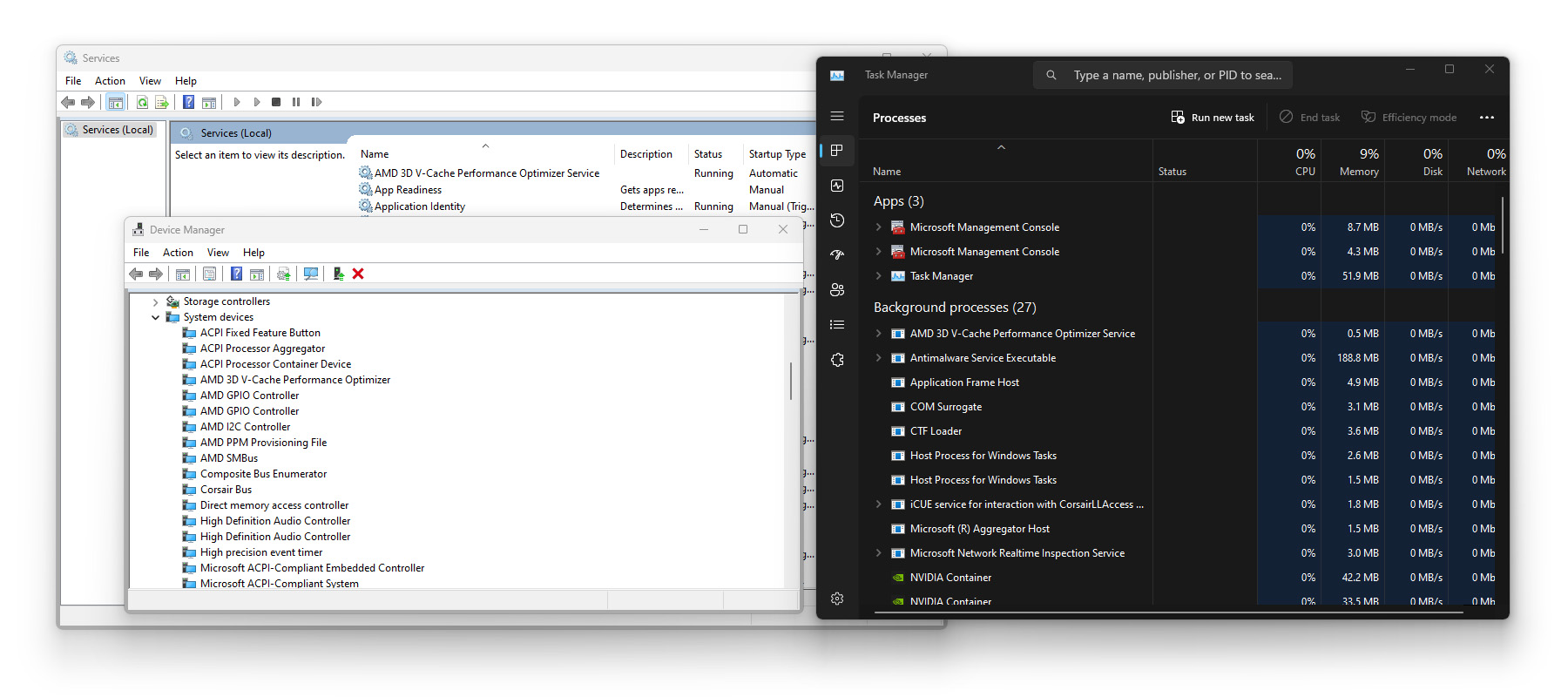The height and width of the screenshot is (697, 1568).
Task: Click Forward arrow in Services toolbar
Action: click(x=87, y=102)
